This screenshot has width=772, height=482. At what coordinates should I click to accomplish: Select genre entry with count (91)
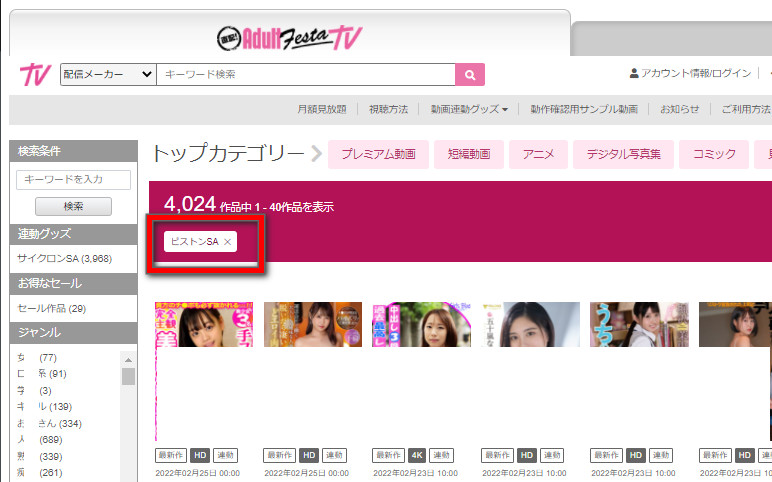point(42,374)
